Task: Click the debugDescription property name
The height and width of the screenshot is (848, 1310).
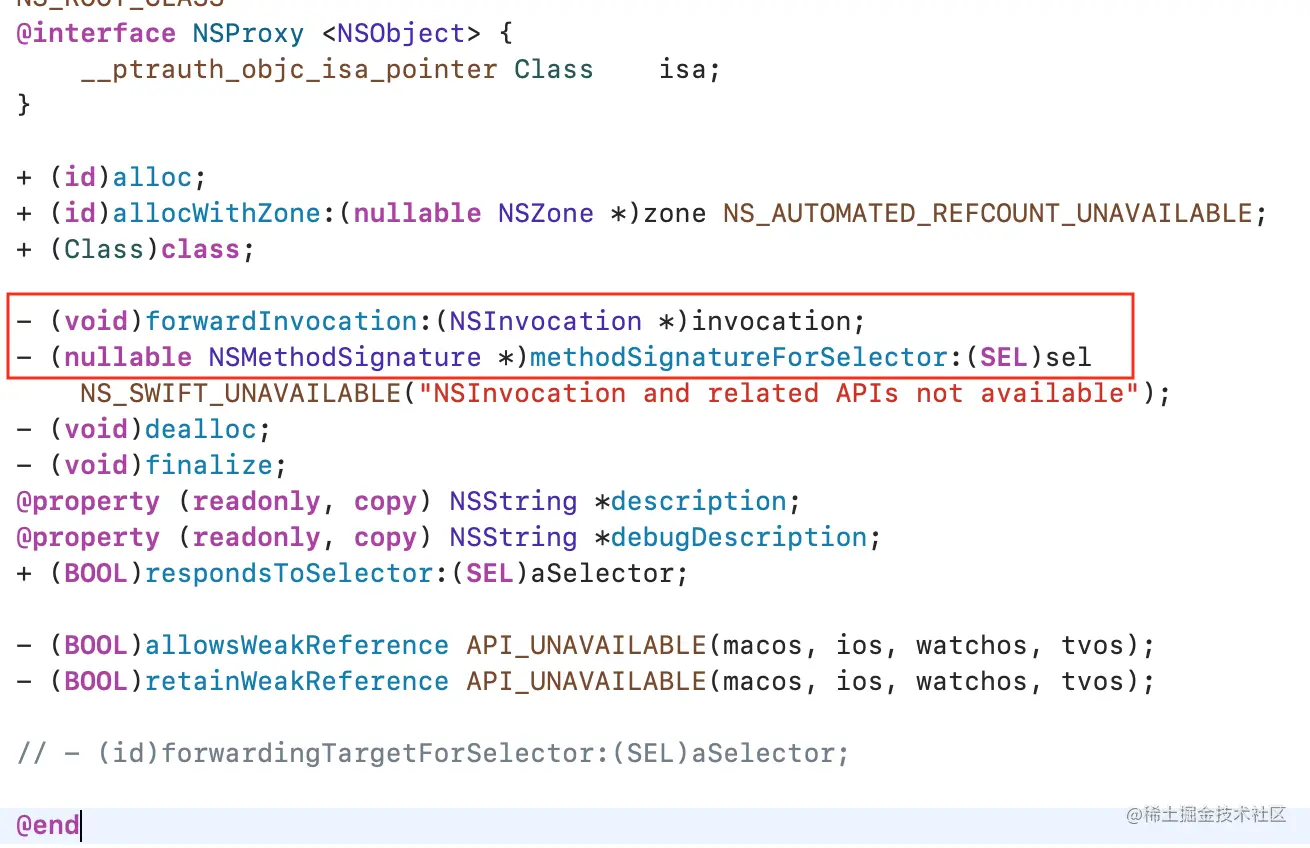Action: click(739, 537)
